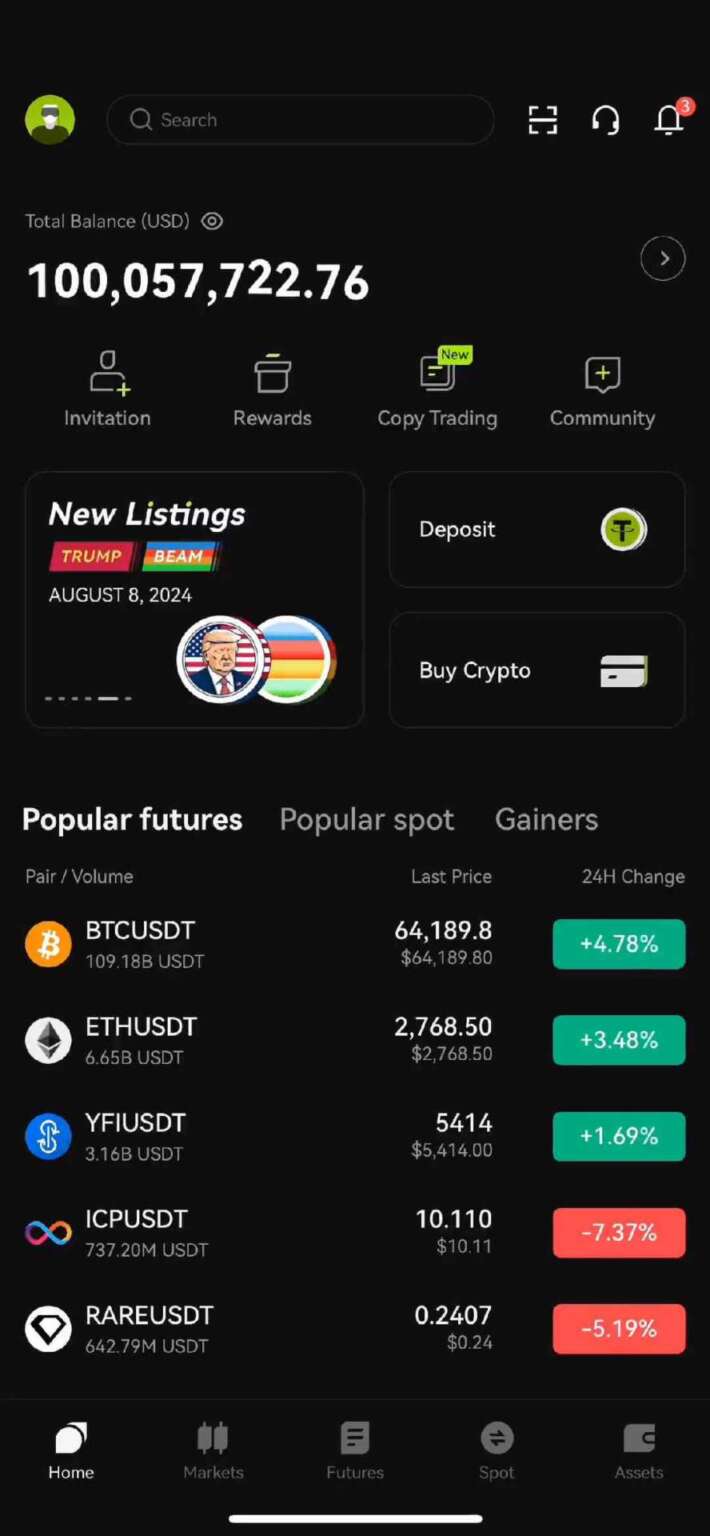Screen dimensions: 710x1536
Task: Tap the profile avatar picture
Action: (x=49, y=119)
